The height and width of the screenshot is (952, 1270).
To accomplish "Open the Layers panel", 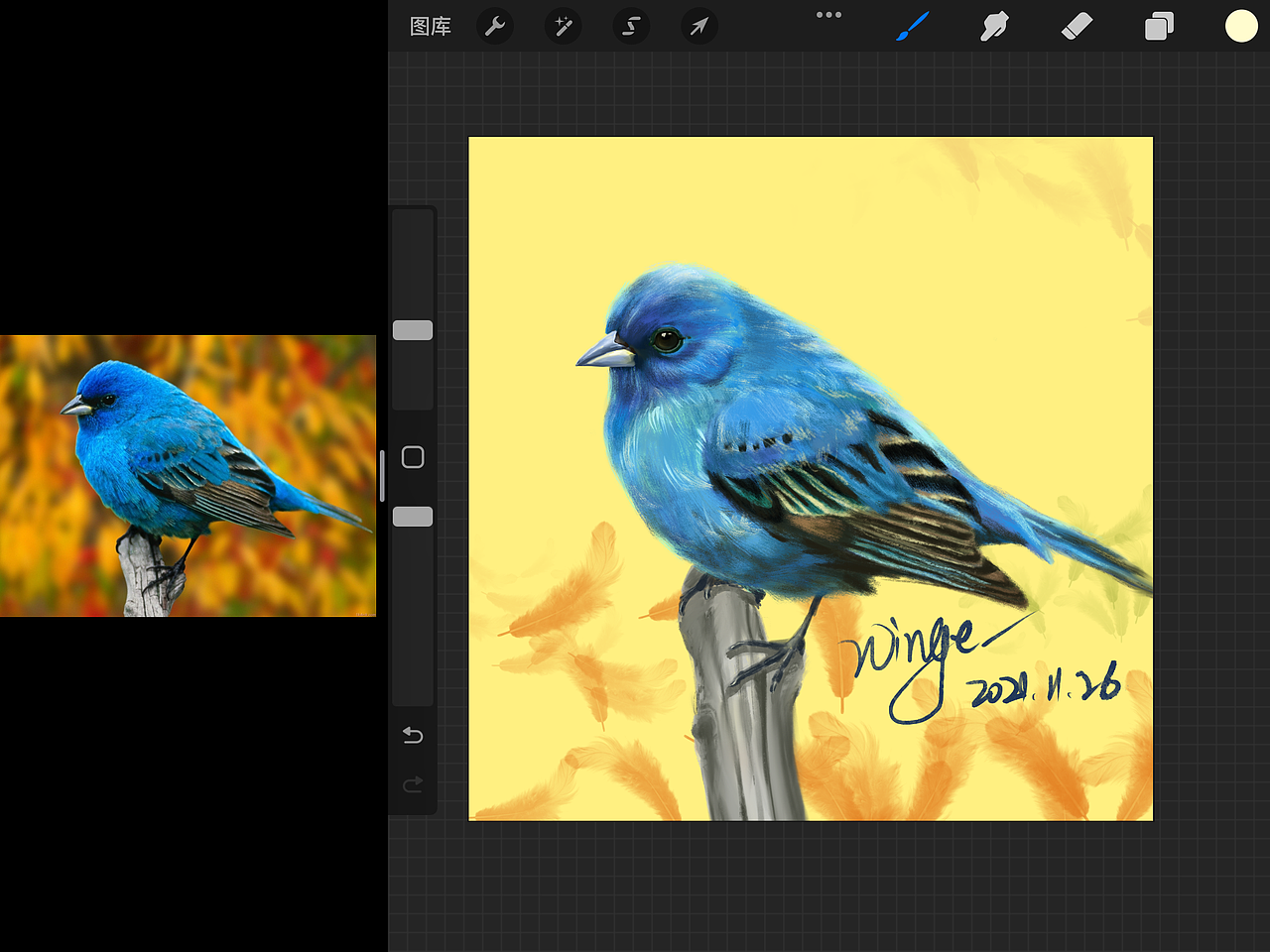I will pos(1158,27).
